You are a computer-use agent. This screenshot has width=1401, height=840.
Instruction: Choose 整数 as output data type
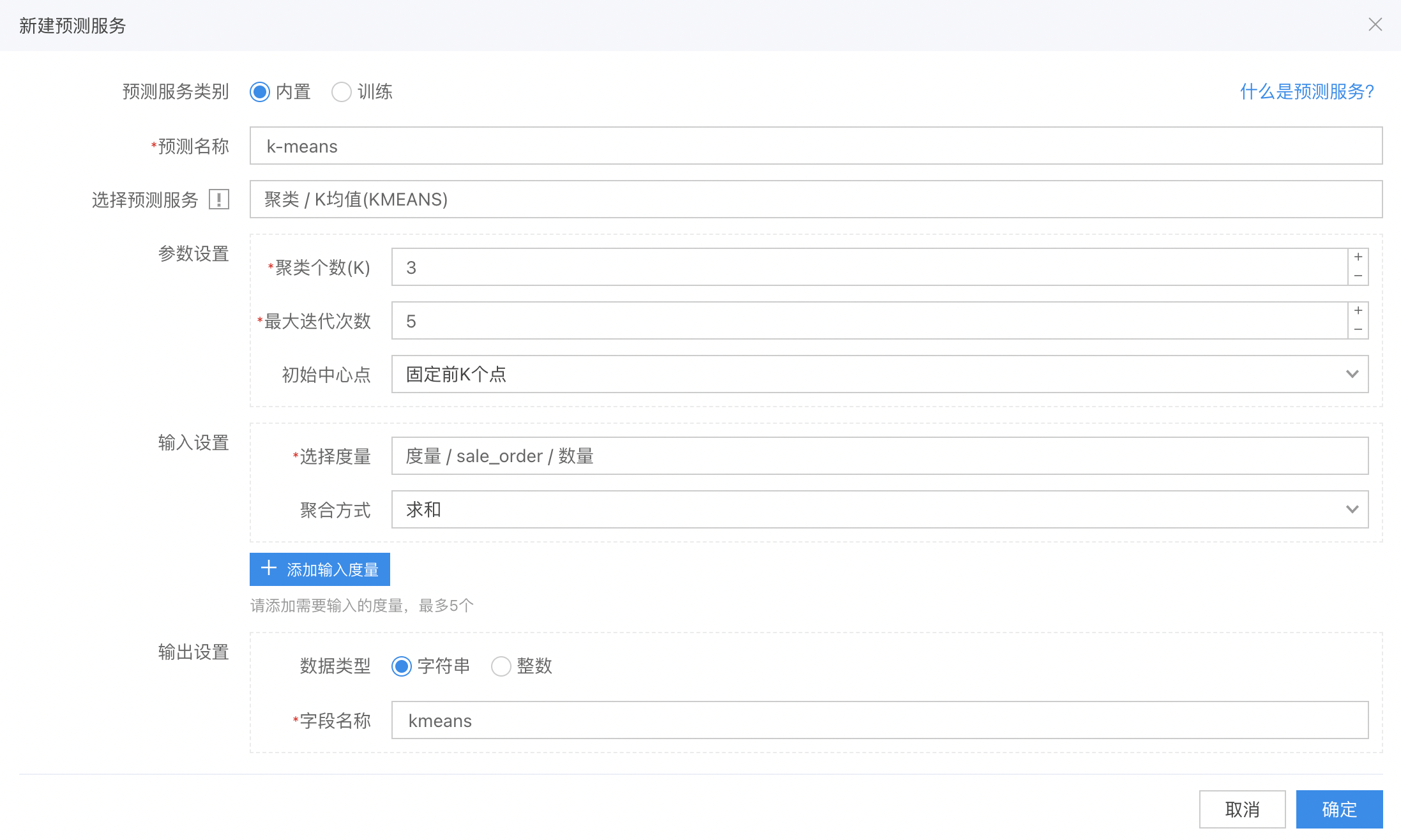tap(501, 666)
